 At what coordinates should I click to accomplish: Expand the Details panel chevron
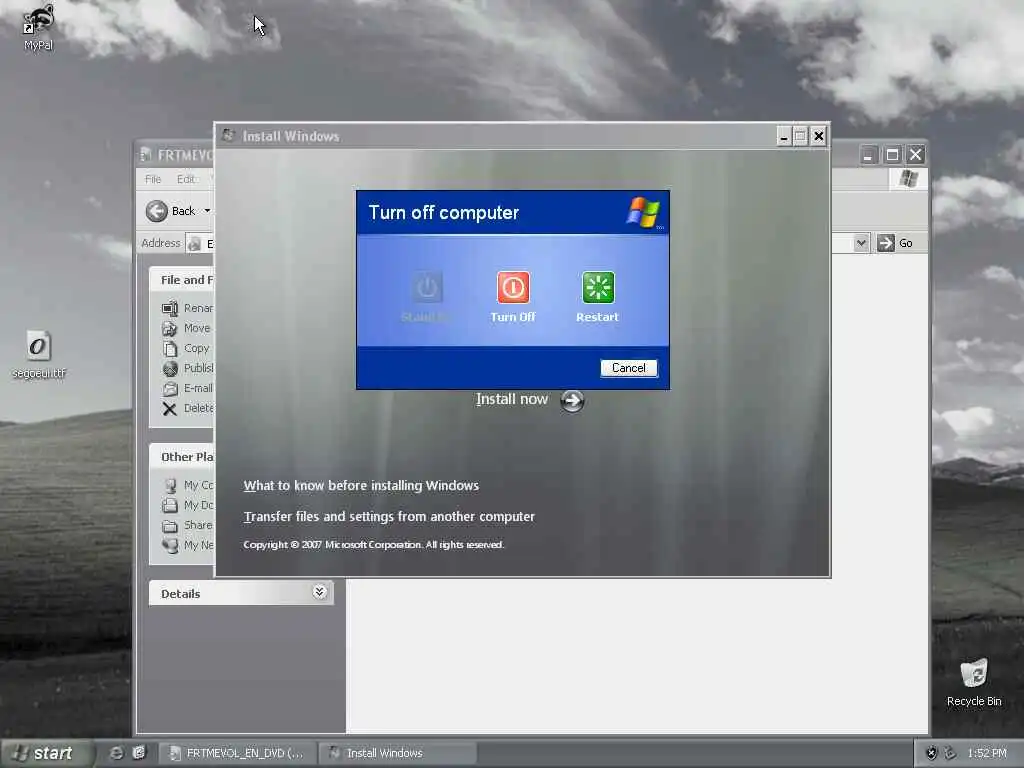coord(319,592)
